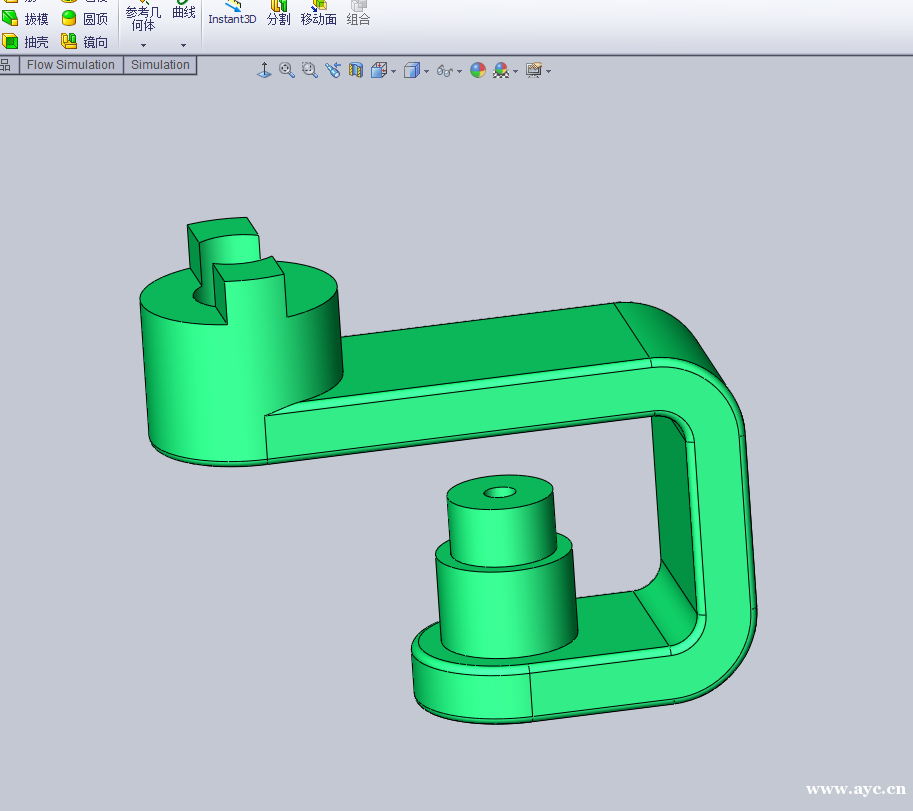Toggle the Section View icon
Image resolution: width=913 pixels, height=811 pixels.
(356, 70)
